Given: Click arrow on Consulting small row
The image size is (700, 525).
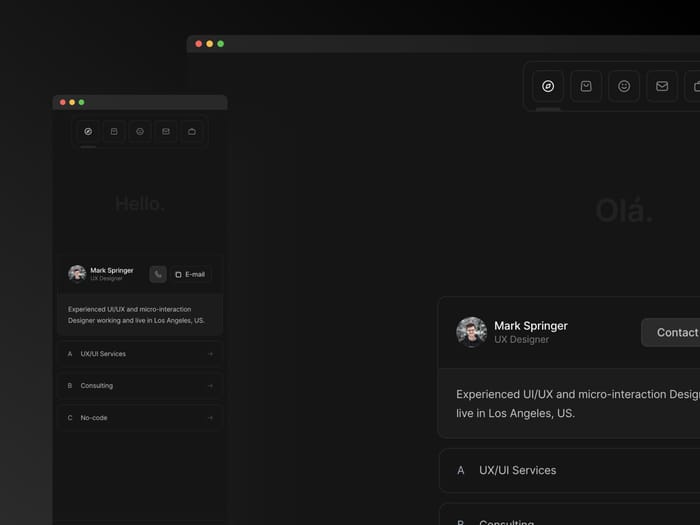Looking at the screenshot, I should click(210, 386).
